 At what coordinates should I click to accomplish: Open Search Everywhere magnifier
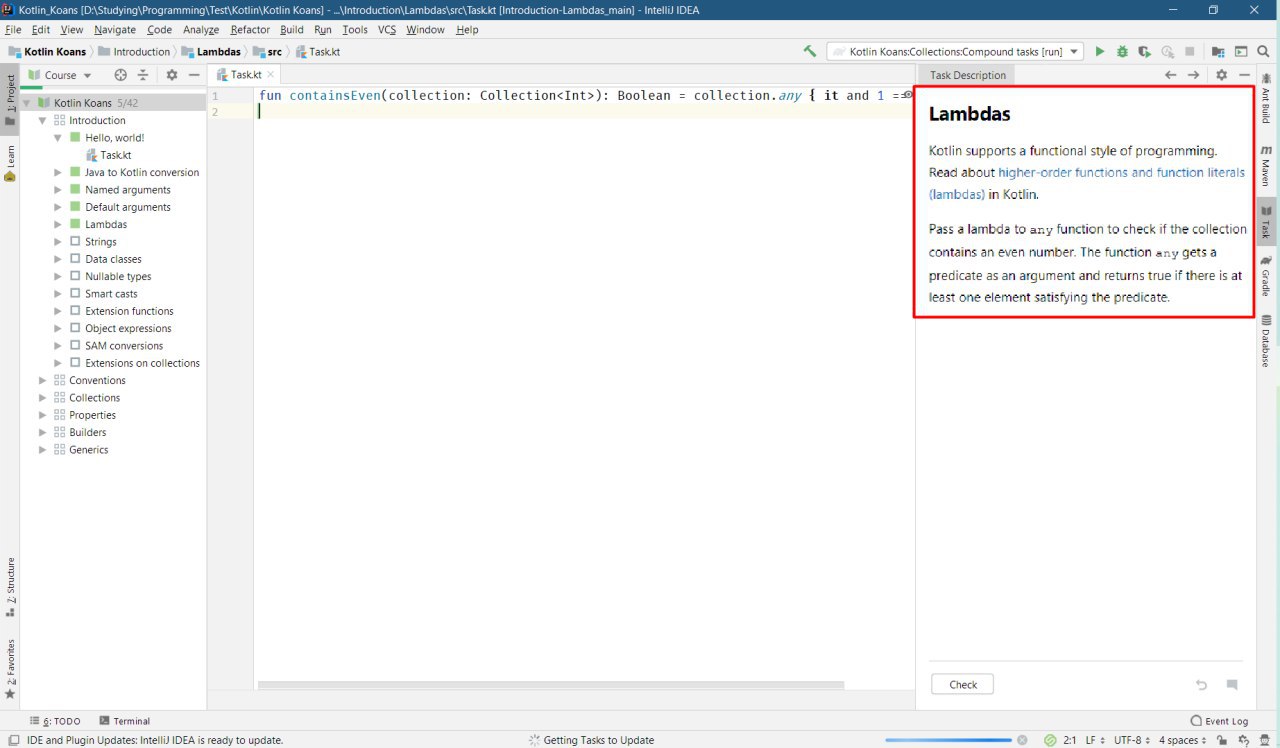click(x=1264, y=51)
